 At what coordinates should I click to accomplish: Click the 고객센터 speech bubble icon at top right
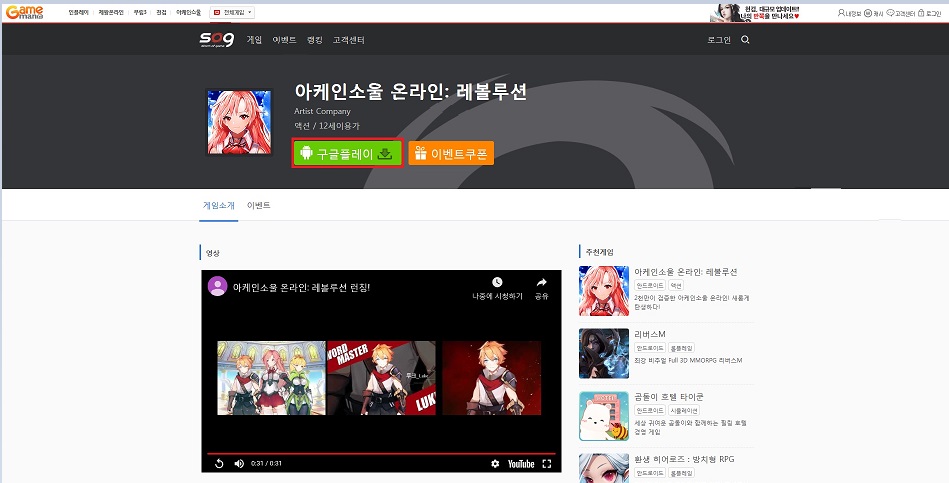(x=890, y=13)
